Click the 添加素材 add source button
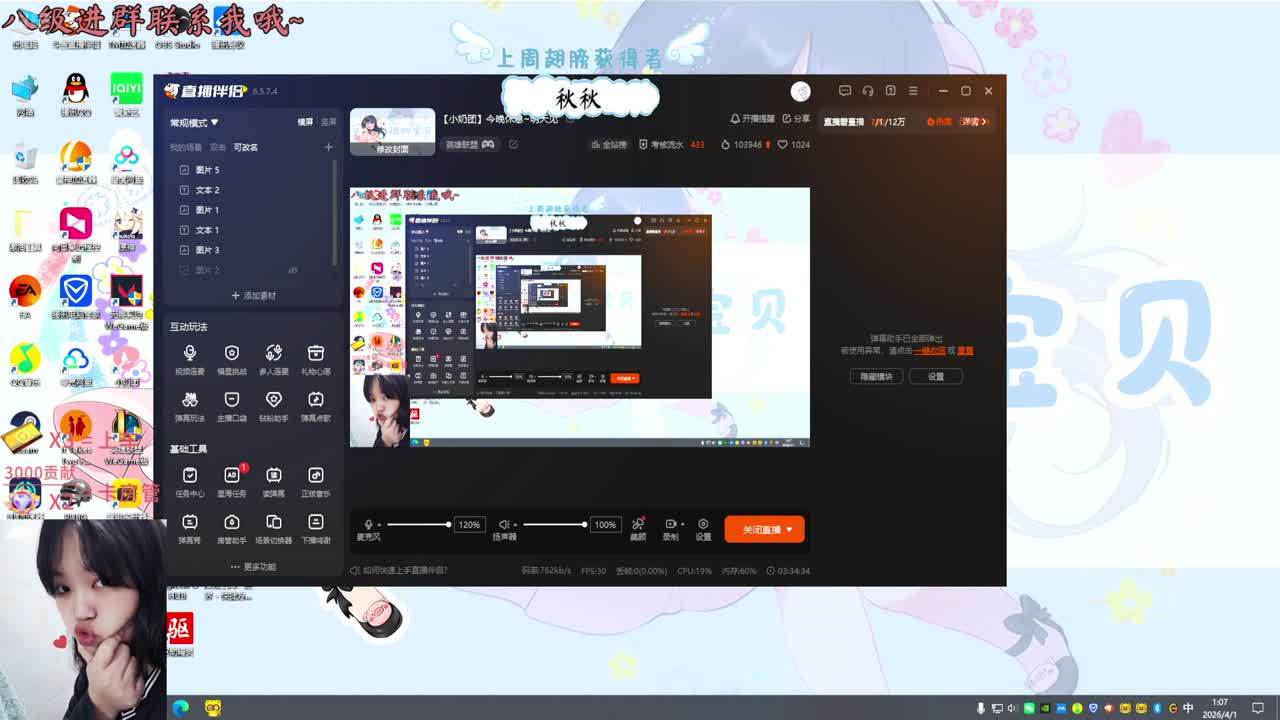 [254, 296]
